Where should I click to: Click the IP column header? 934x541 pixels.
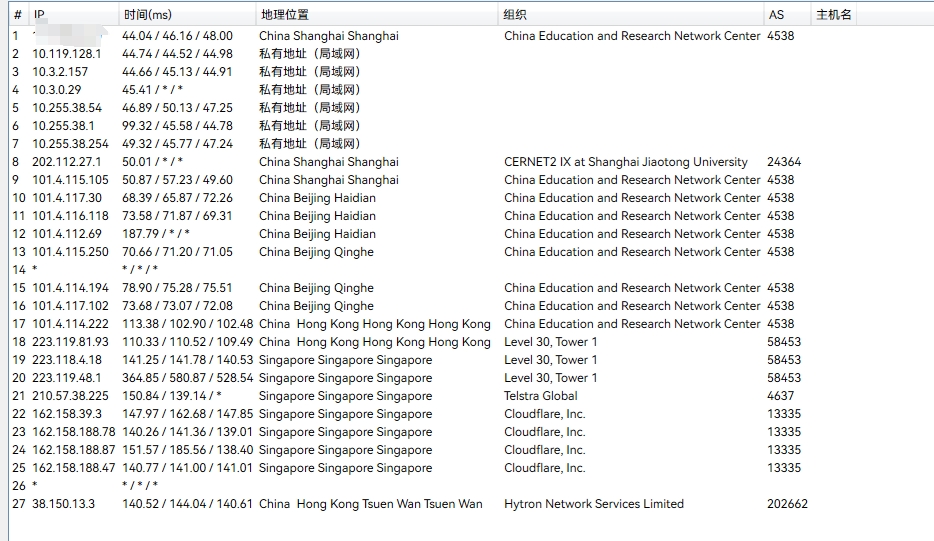pyautogui.click(x=40, y=15)
